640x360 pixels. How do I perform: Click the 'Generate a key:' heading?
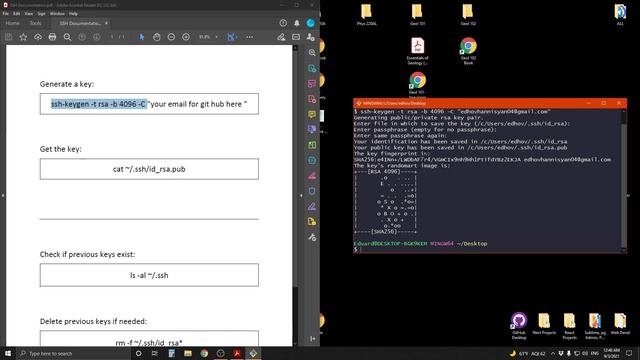(67, 84)
